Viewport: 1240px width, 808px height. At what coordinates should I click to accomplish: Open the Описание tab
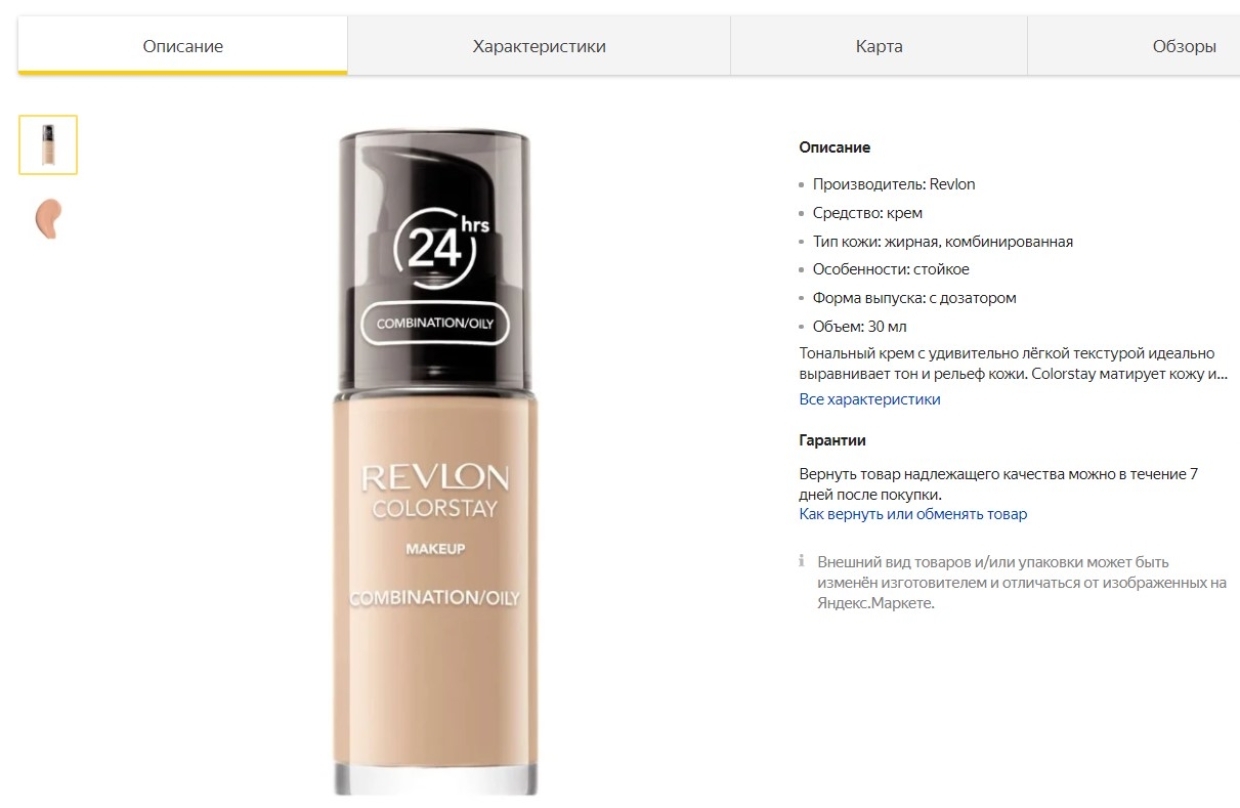(x=183, y=46)
